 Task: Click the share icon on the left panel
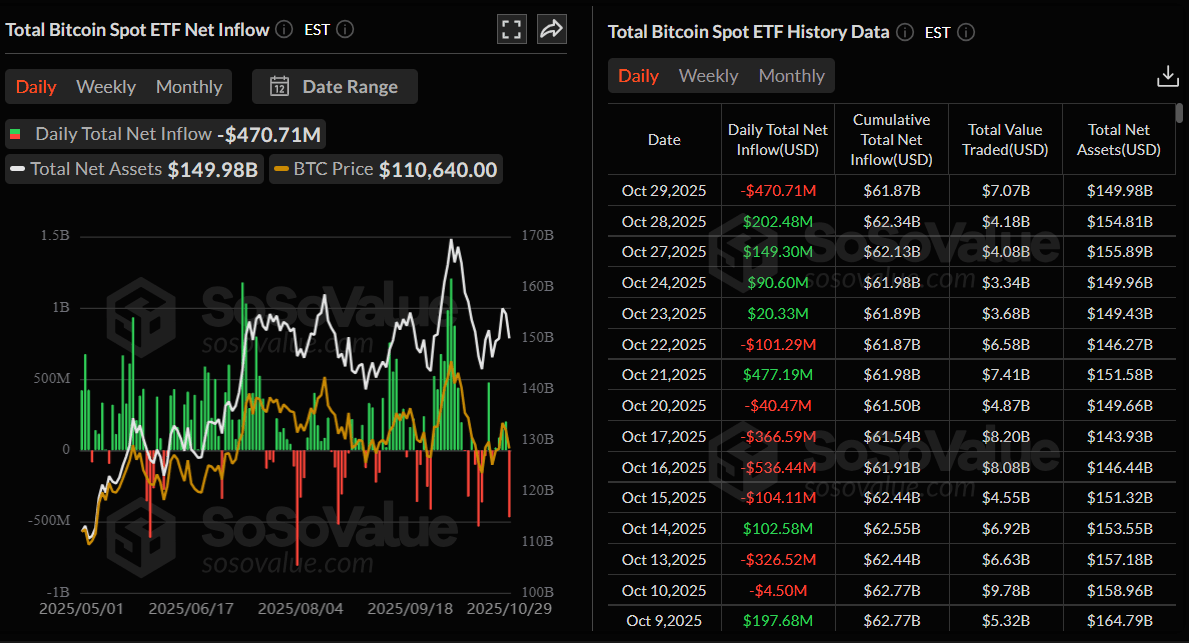pyautogui.click(x=551, y=29)
